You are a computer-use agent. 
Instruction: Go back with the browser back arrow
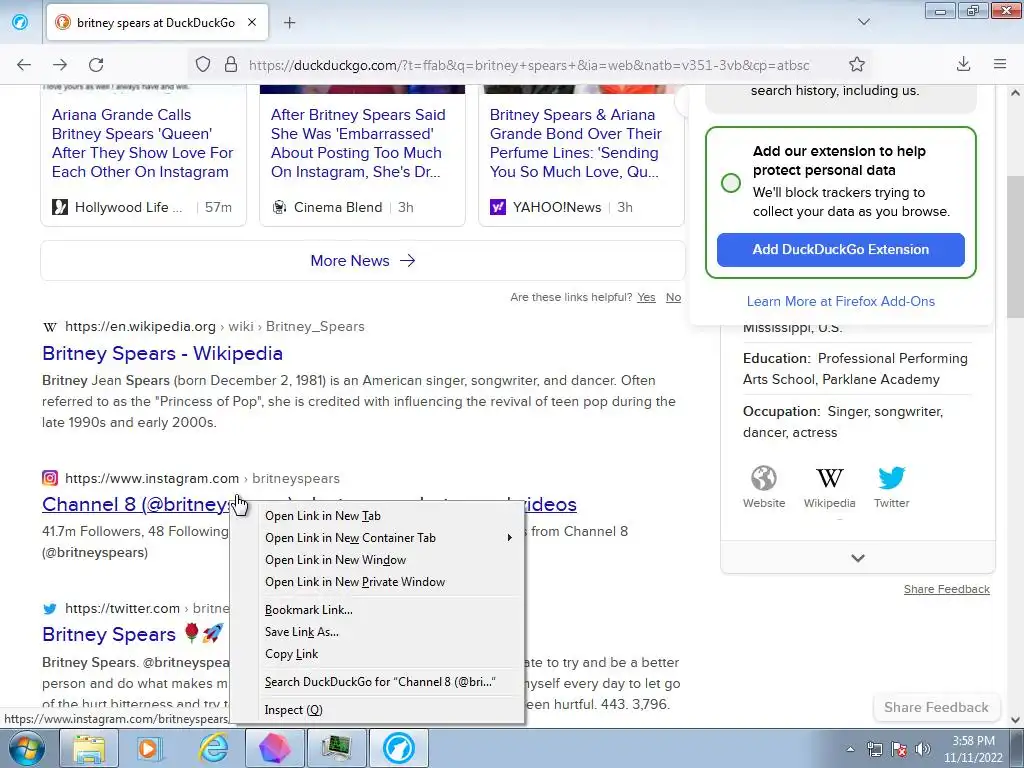(x=24, y=65)
